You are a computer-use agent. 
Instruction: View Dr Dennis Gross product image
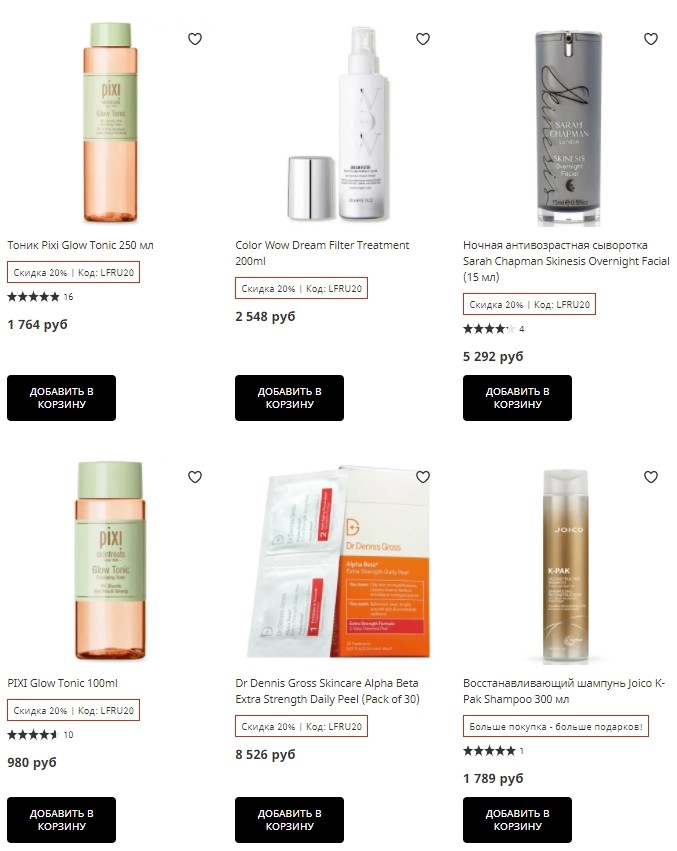[x=338, y=562]
